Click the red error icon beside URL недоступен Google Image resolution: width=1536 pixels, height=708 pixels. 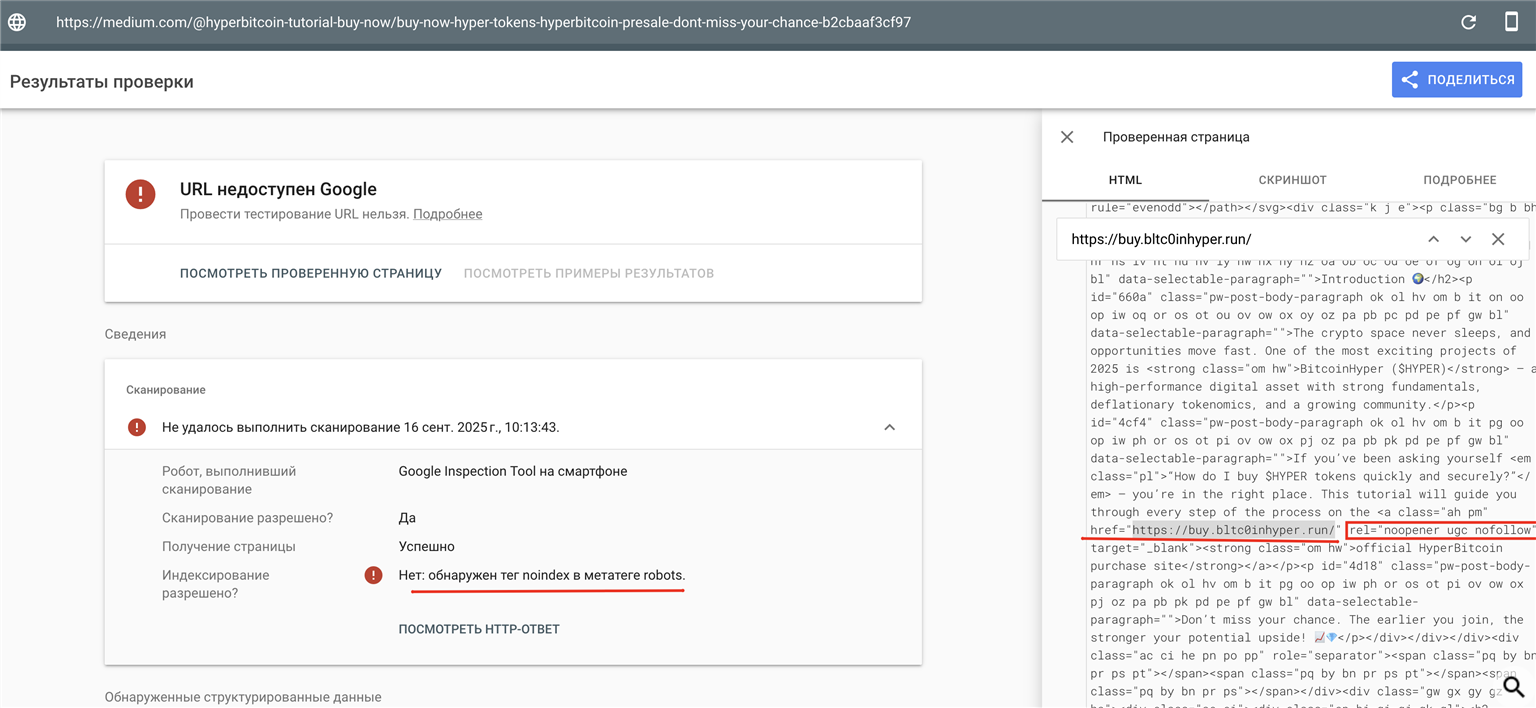141,194
